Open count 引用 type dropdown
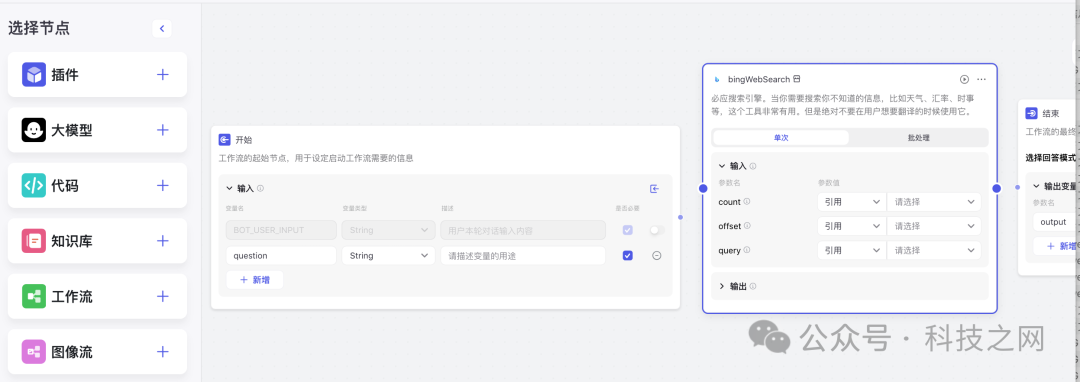 (851, 202)
